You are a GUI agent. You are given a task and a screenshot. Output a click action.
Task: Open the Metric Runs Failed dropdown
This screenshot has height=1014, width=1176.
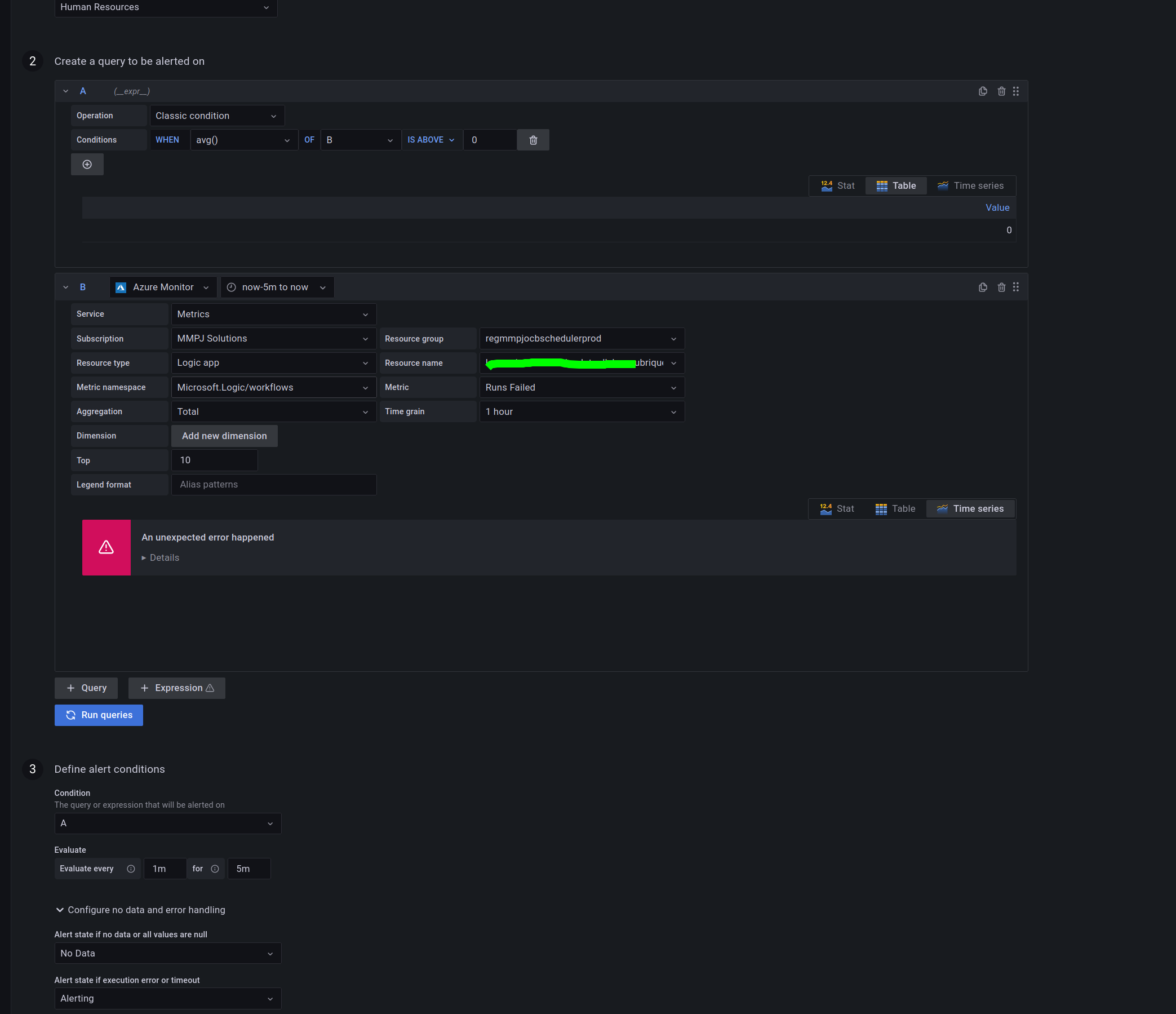click(581, 387)
